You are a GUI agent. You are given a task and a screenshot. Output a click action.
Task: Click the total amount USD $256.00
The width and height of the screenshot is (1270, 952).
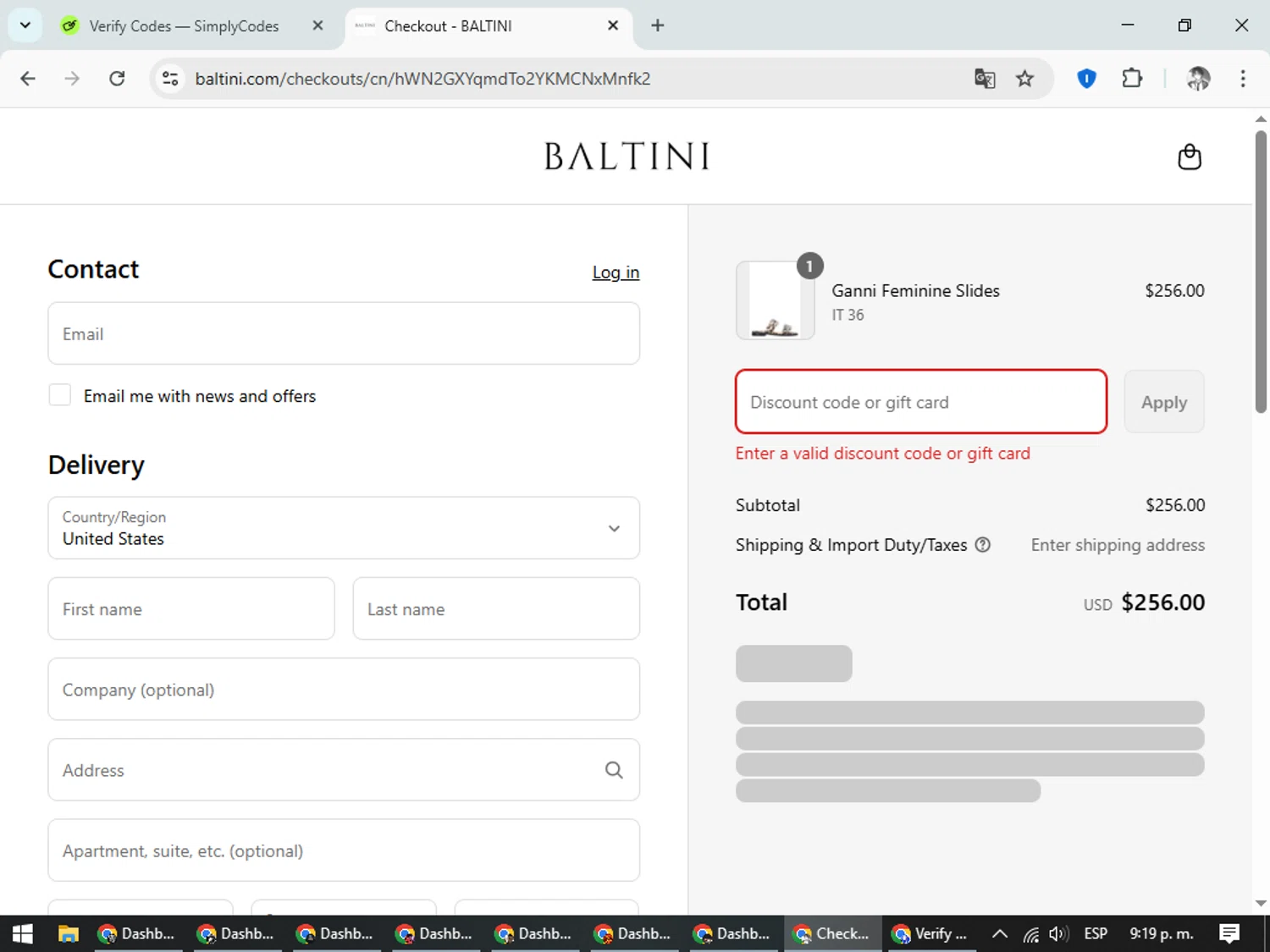[x=1144, y=603]
